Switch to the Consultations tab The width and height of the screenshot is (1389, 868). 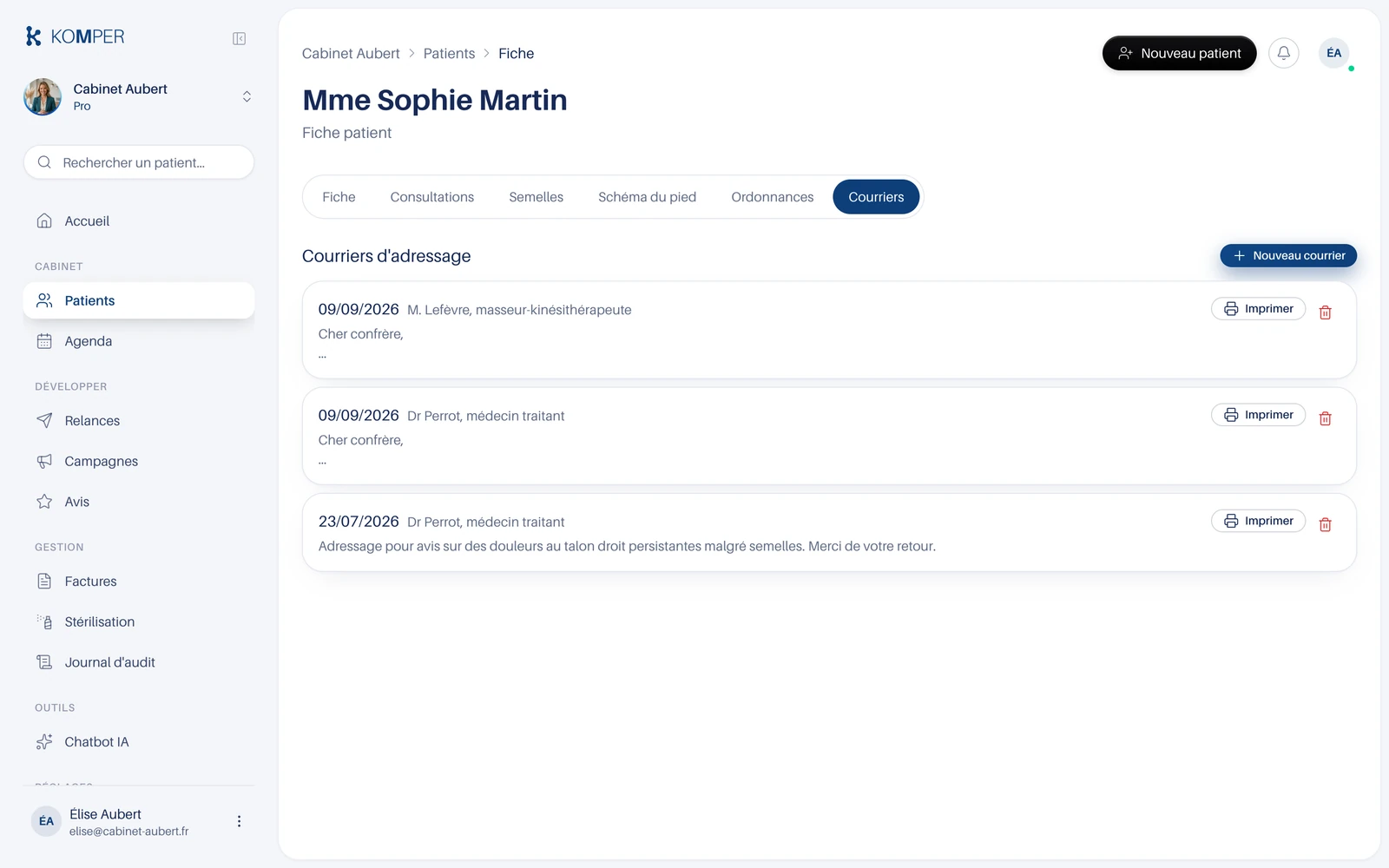pos(432,197)
